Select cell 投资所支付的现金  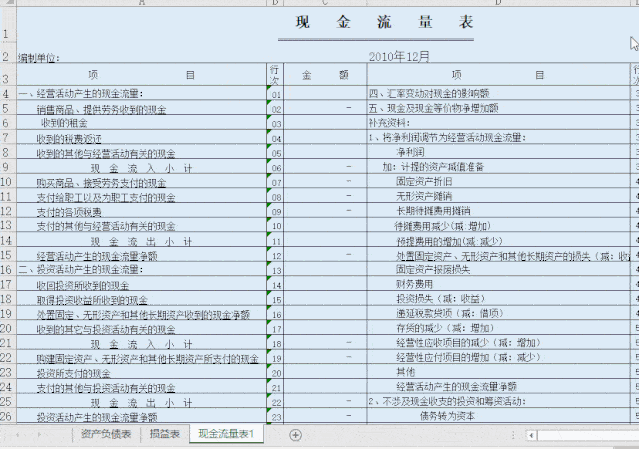[141, 372]
